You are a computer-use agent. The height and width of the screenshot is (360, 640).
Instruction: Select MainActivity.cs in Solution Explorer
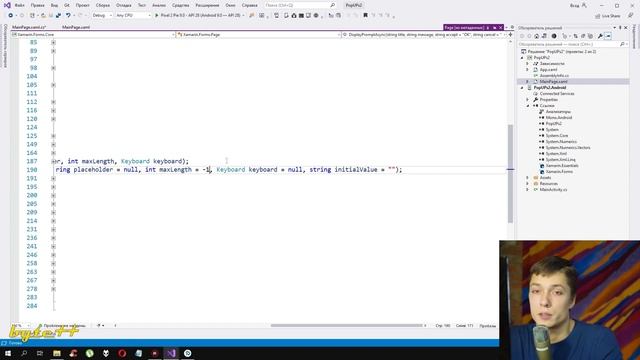click(x=553, y=189)
